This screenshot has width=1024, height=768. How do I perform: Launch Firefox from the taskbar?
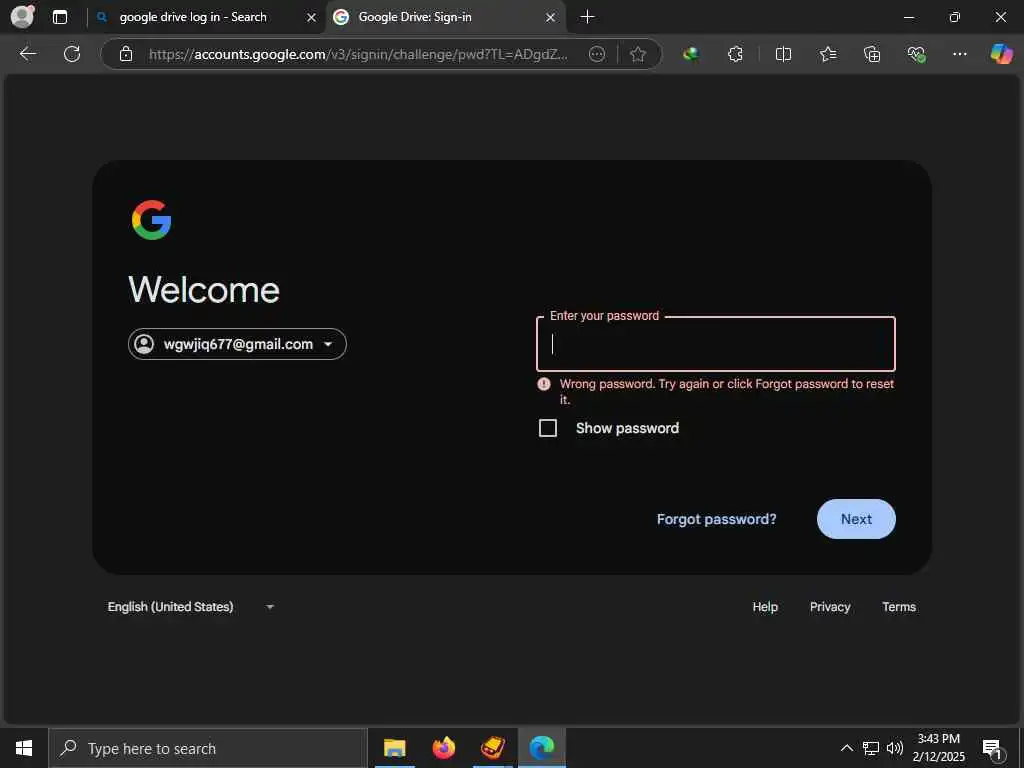pos(444,748)
